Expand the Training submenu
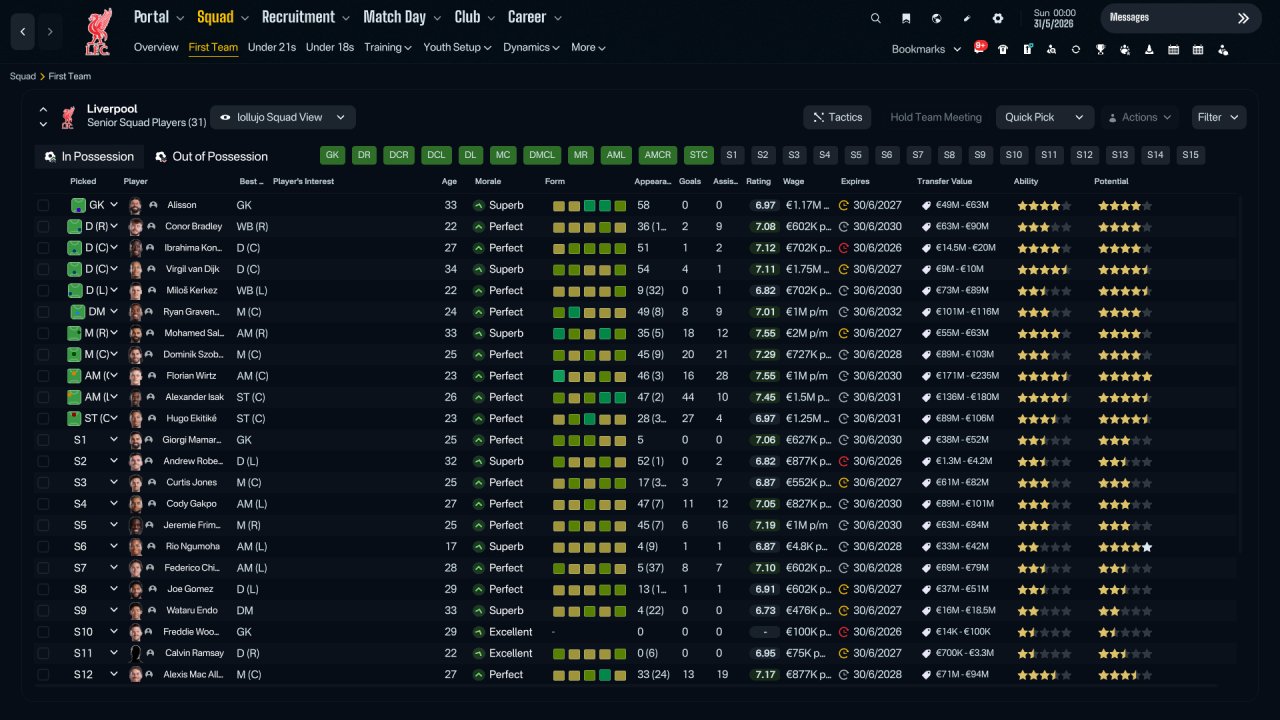This screenshot has height=720, width=1280. 388,47
